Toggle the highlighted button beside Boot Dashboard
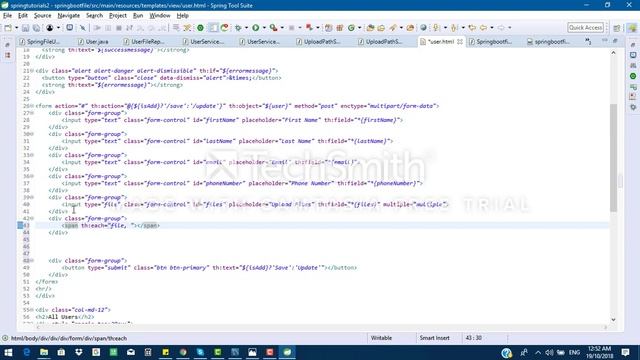This screenshot has width=640, height=360. point(213,28)
